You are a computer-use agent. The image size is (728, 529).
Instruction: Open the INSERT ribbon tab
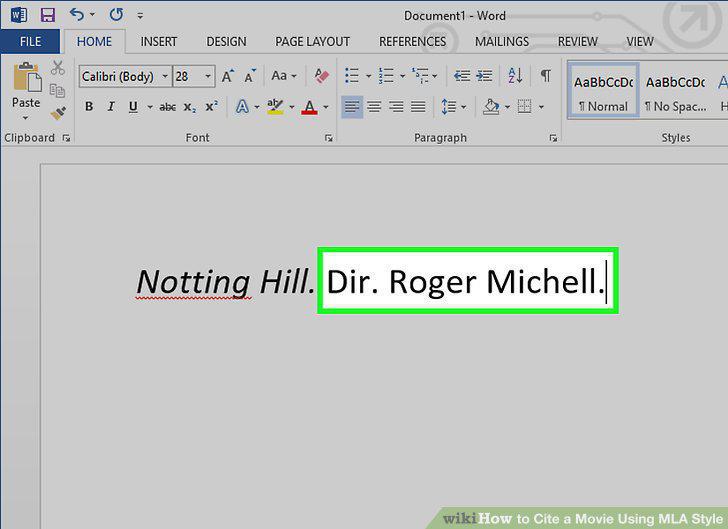pyautogui.click(x=159, y=42)
